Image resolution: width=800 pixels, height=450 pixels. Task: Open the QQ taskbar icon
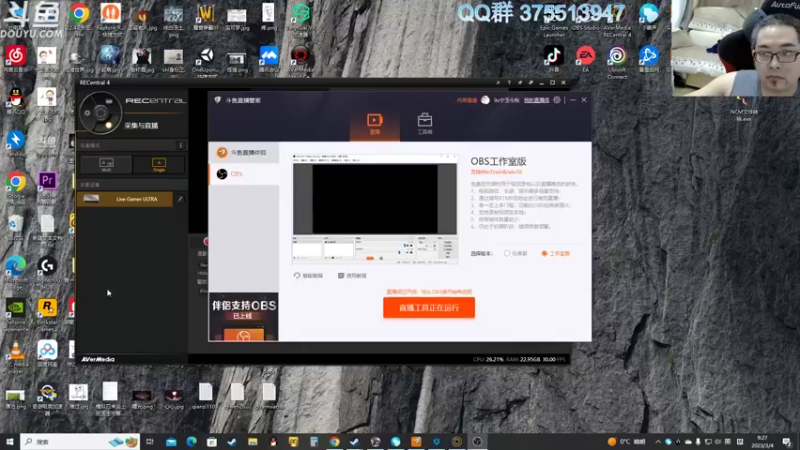[273, 442]
